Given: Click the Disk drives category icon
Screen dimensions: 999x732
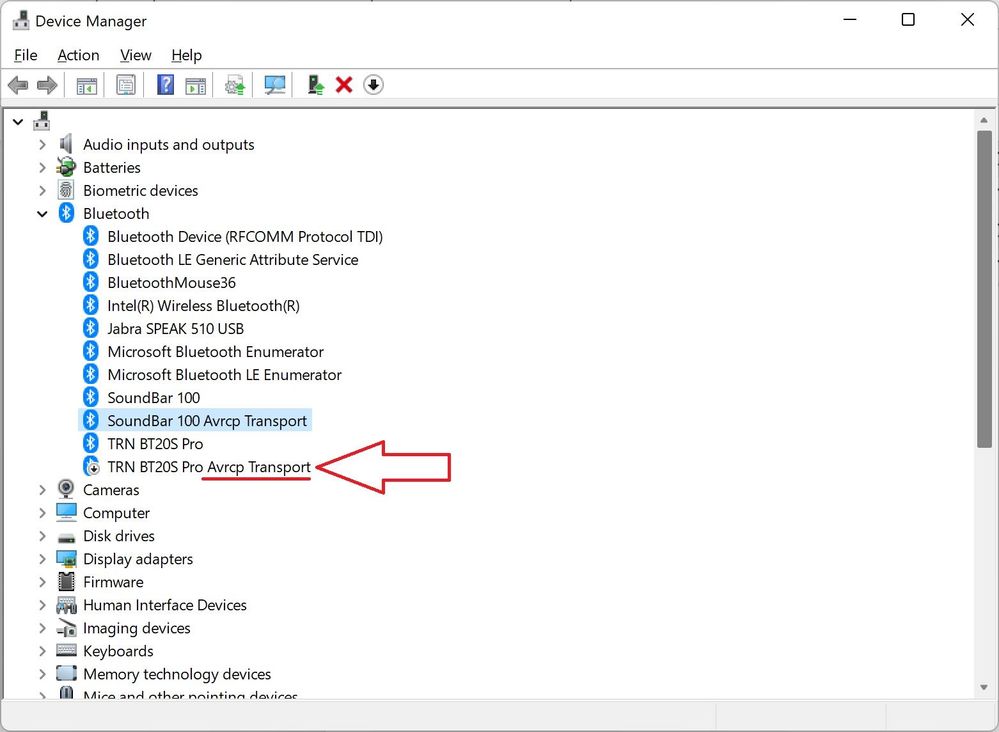Looking at the screenshot, I should [x=66, y=537].
